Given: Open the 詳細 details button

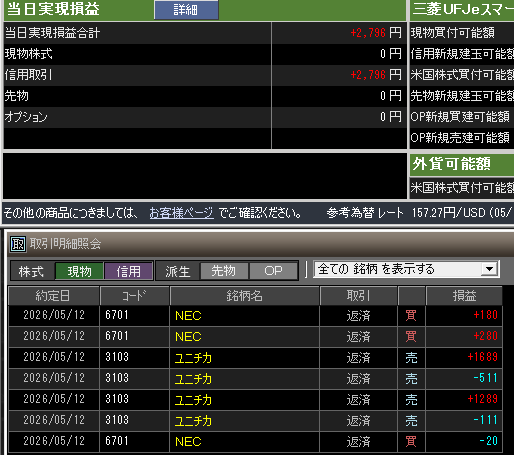Looking at the screenshot, I should coord(186,10).
